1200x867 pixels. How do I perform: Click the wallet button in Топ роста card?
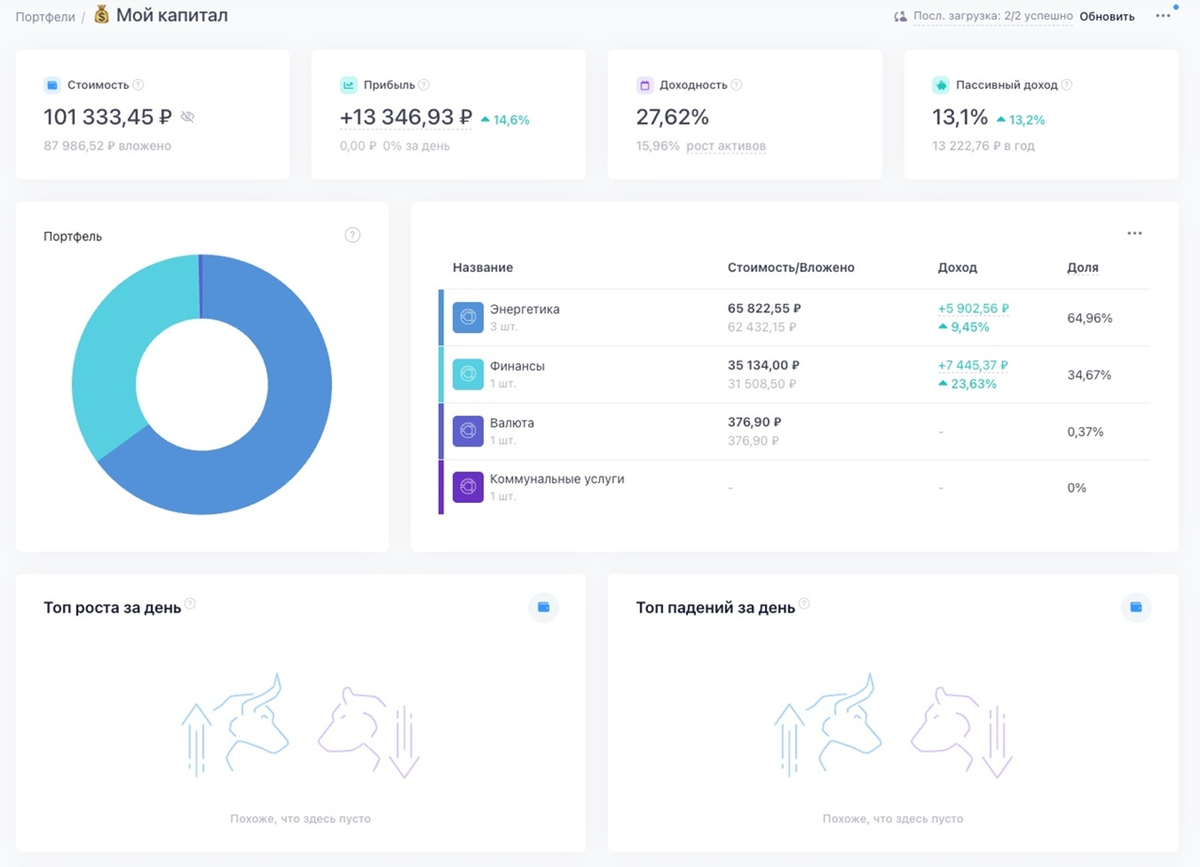click(543, 607)
